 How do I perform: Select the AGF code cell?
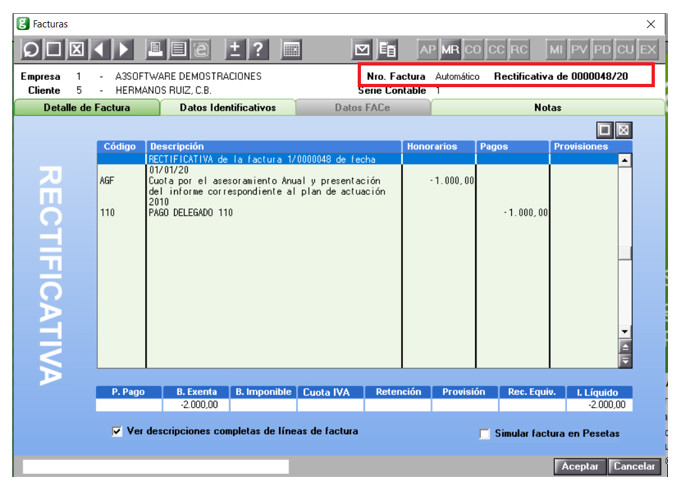(107, 181)
